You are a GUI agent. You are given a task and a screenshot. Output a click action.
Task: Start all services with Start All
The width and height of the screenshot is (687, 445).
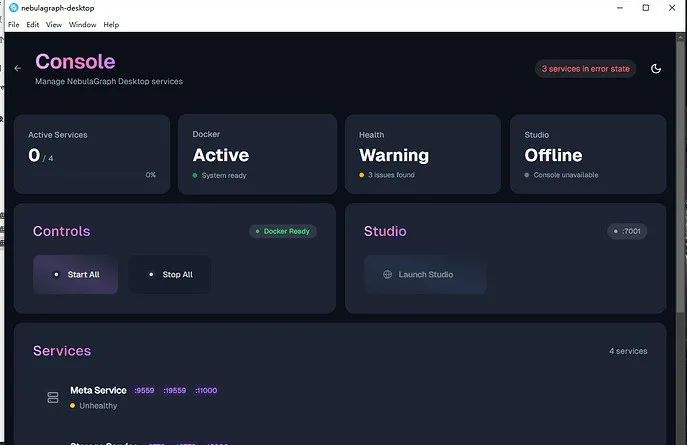(75, 275)
